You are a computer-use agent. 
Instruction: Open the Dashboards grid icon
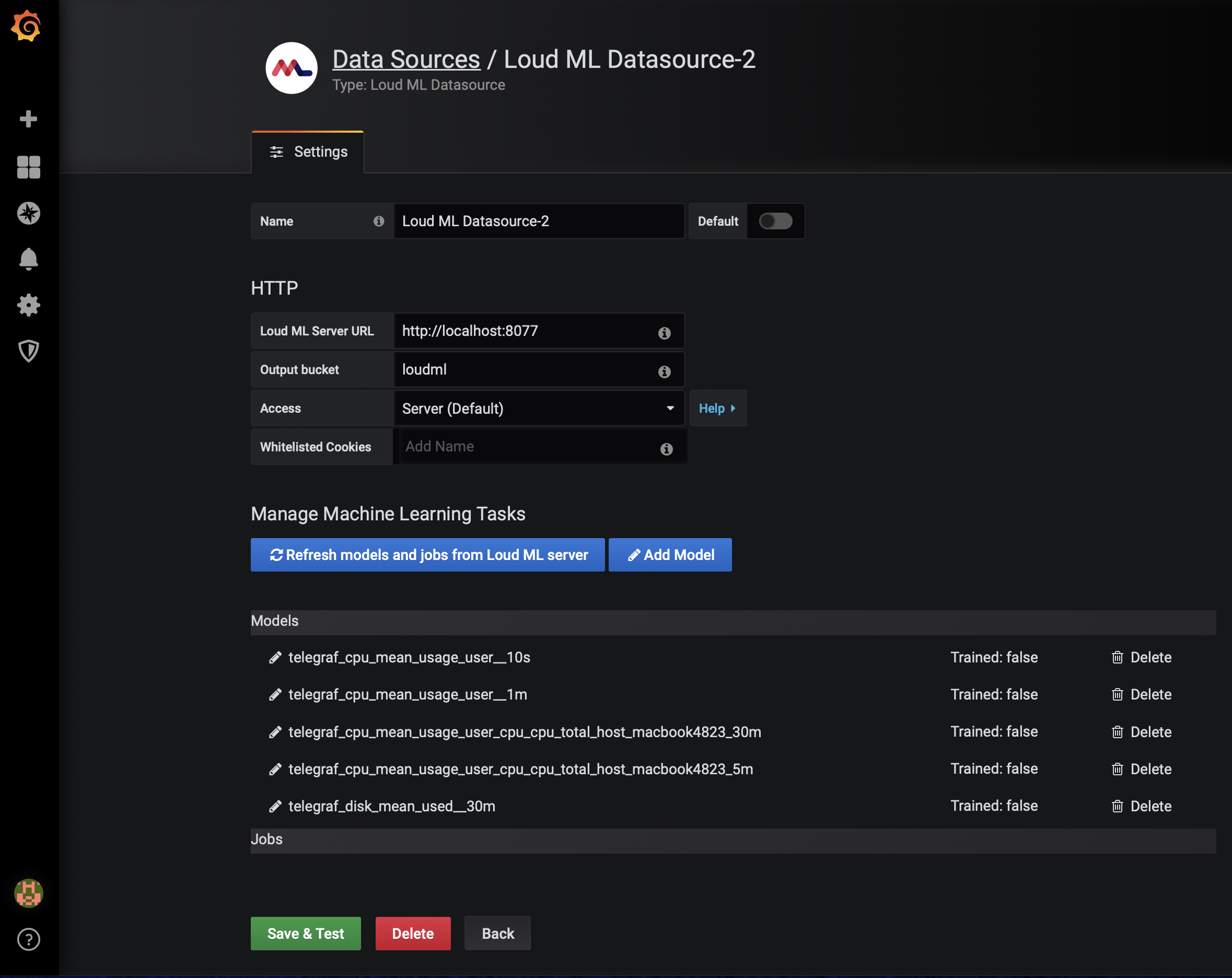click(28, 167)
